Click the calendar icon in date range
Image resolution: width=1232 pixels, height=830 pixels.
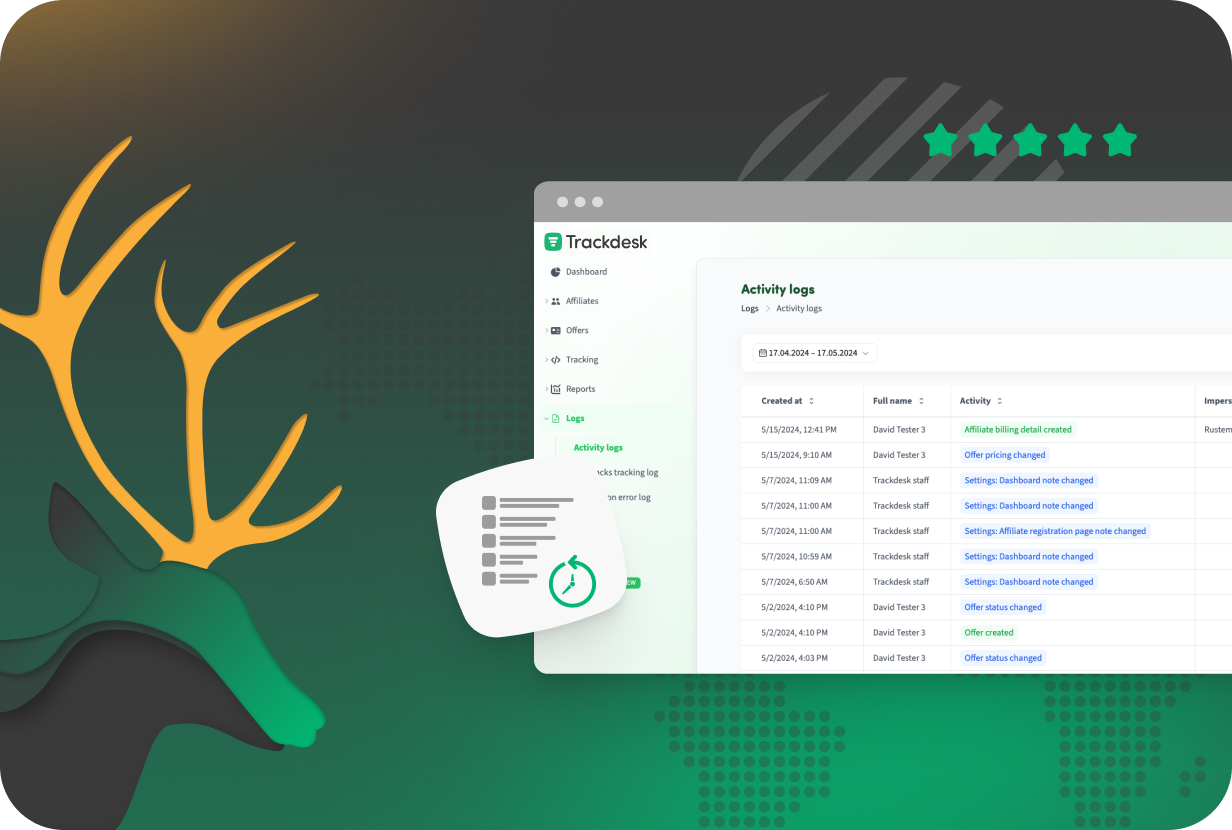point(763,353)
